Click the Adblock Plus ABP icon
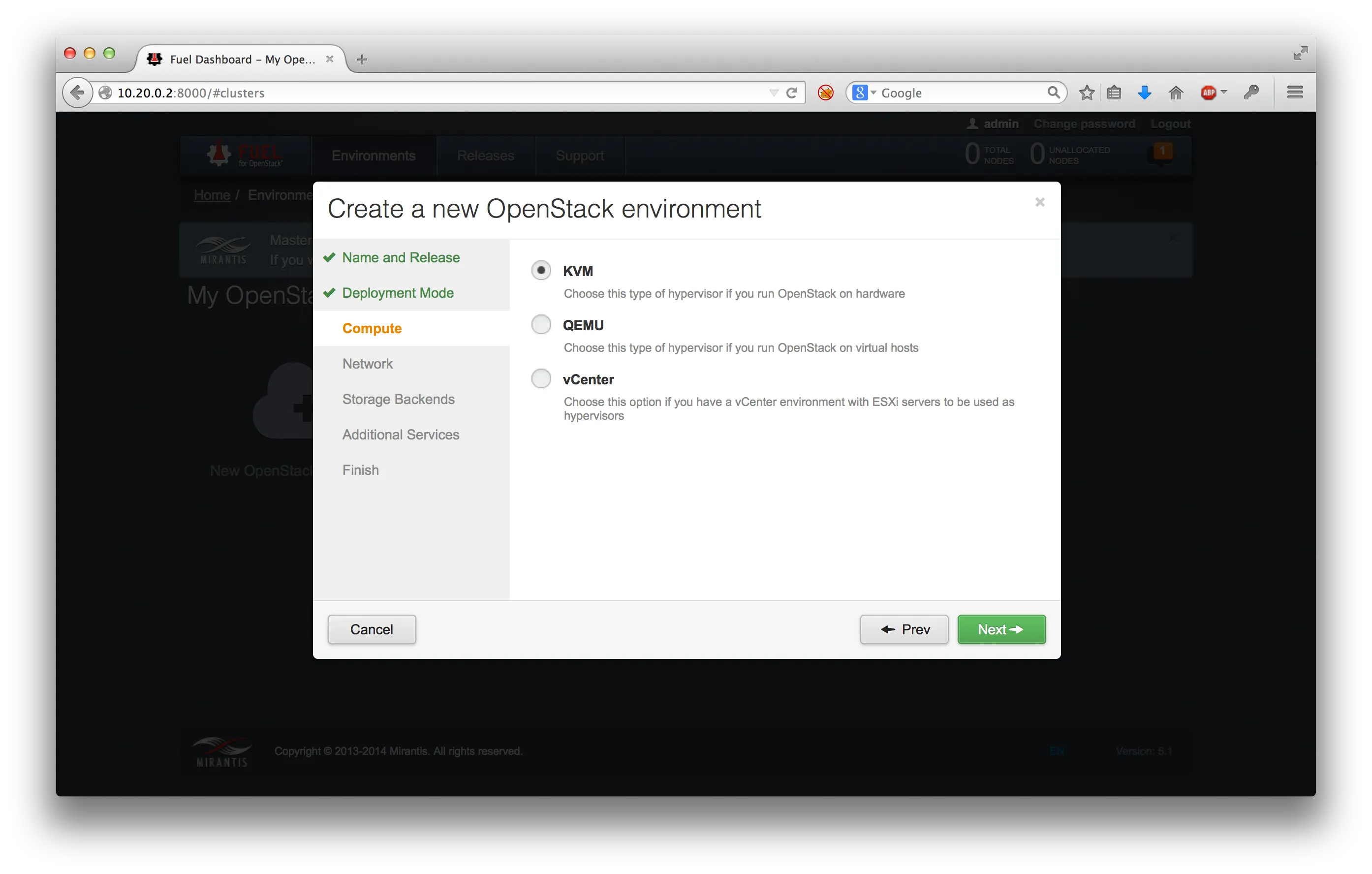The height and width of the screenshot is (874, 1372). pos(1208,93)
